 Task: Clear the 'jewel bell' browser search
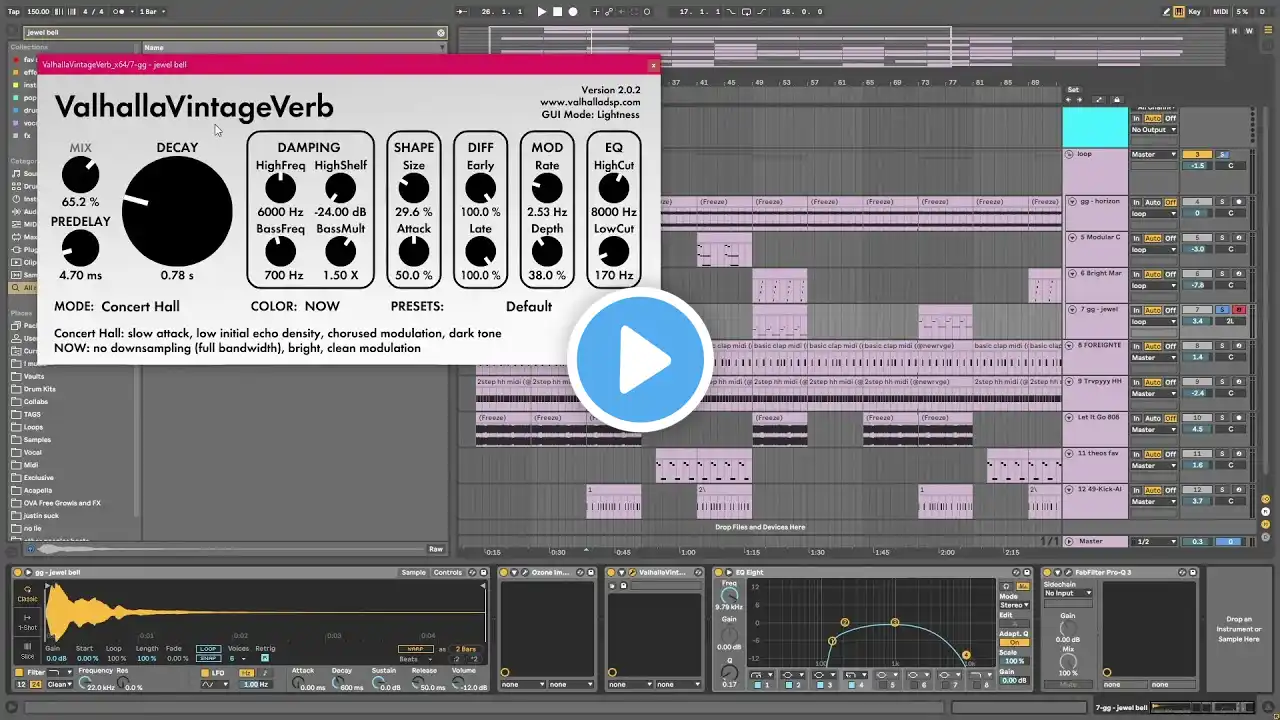click(441, 32)
